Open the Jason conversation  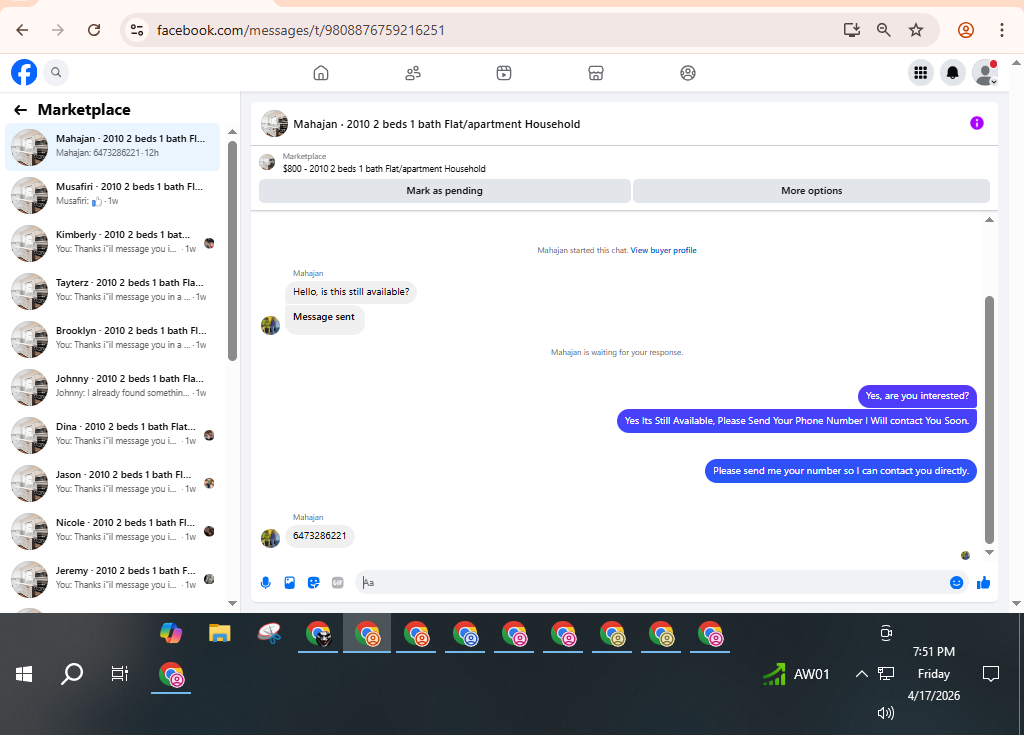coord(112,483)
